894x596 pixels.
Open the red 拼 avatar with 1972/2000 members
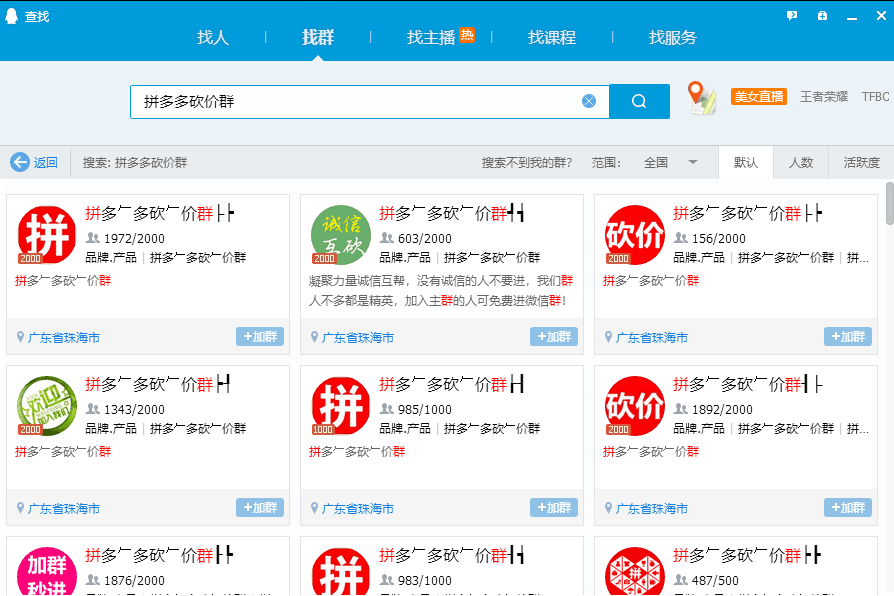pos(47,234)
